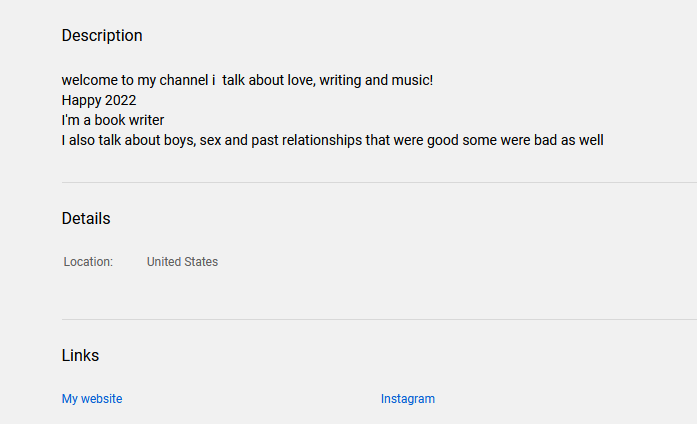Click the number 2022 in description

pyautogui.click(x=120, y=100)
